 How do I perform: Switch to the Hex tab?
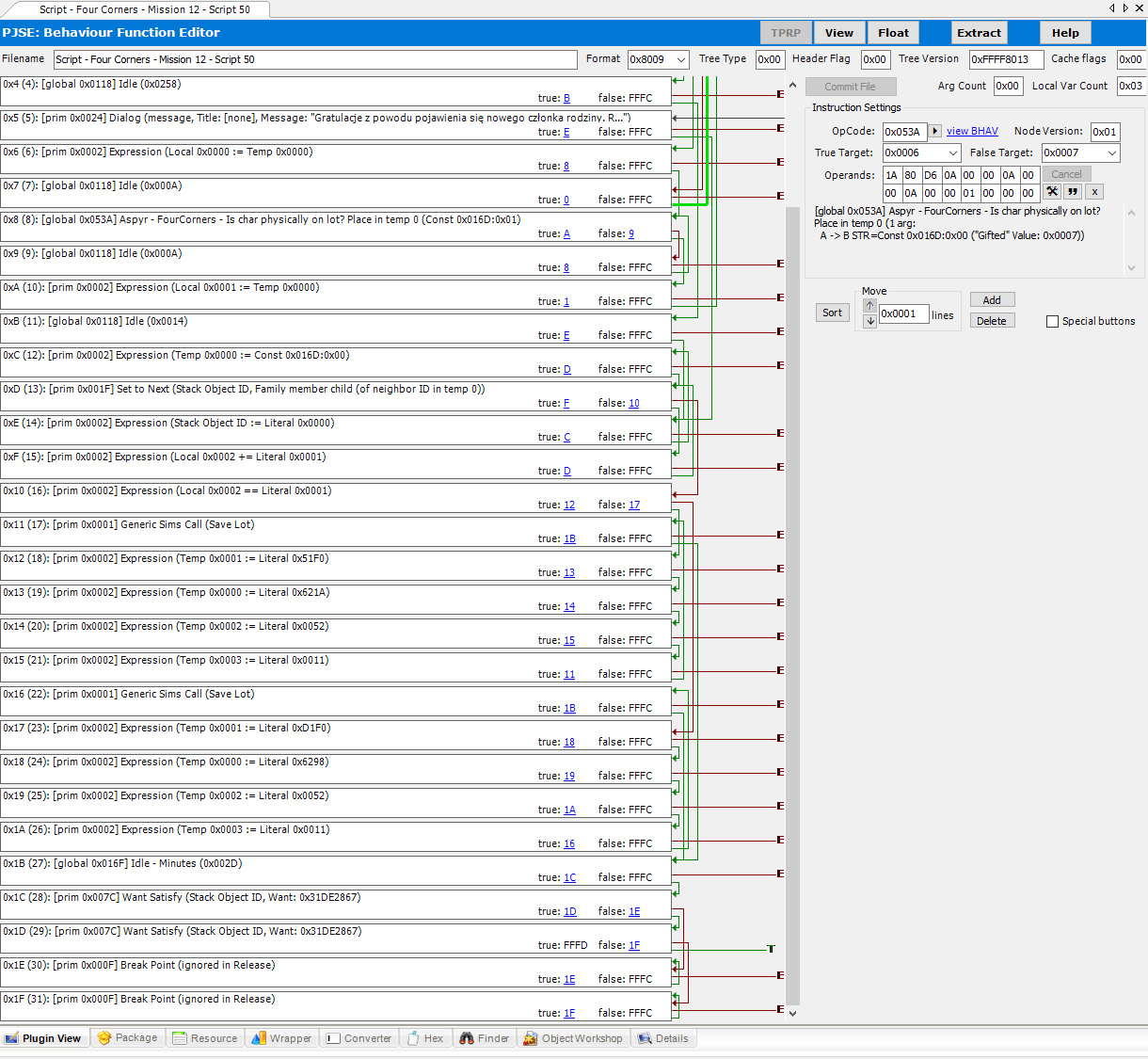click(x=424, y=1038)
